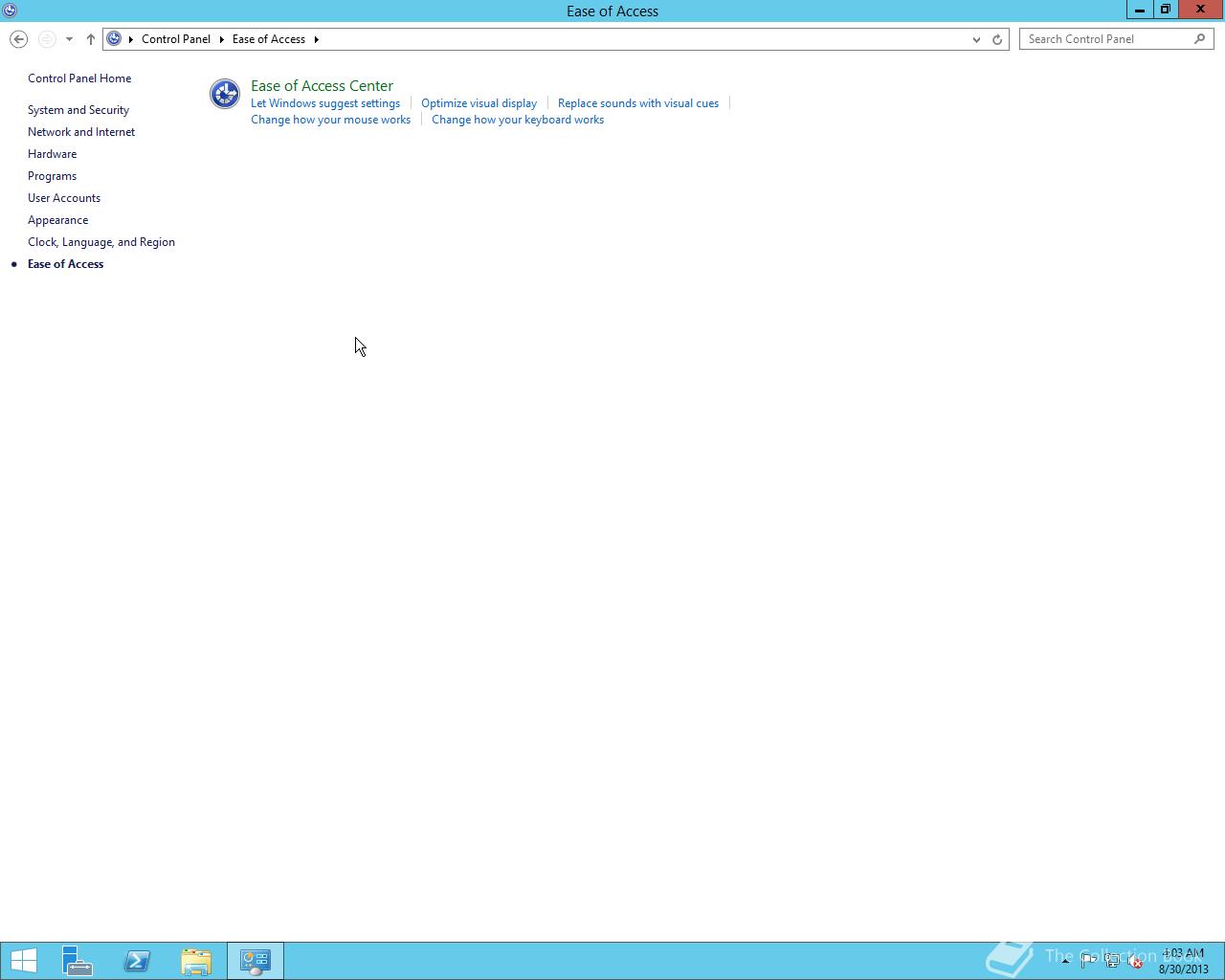Click the Control Panel icon in address bar
The height and width of the screenshot is (980, 1225).
(114, 39)
